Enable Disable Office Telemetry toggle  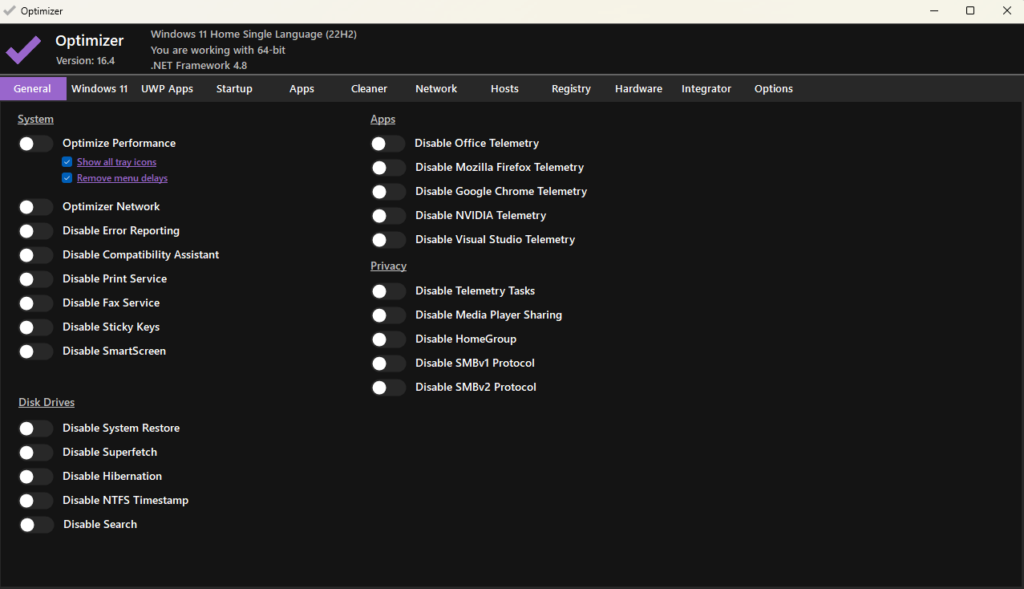coord(388,144)
